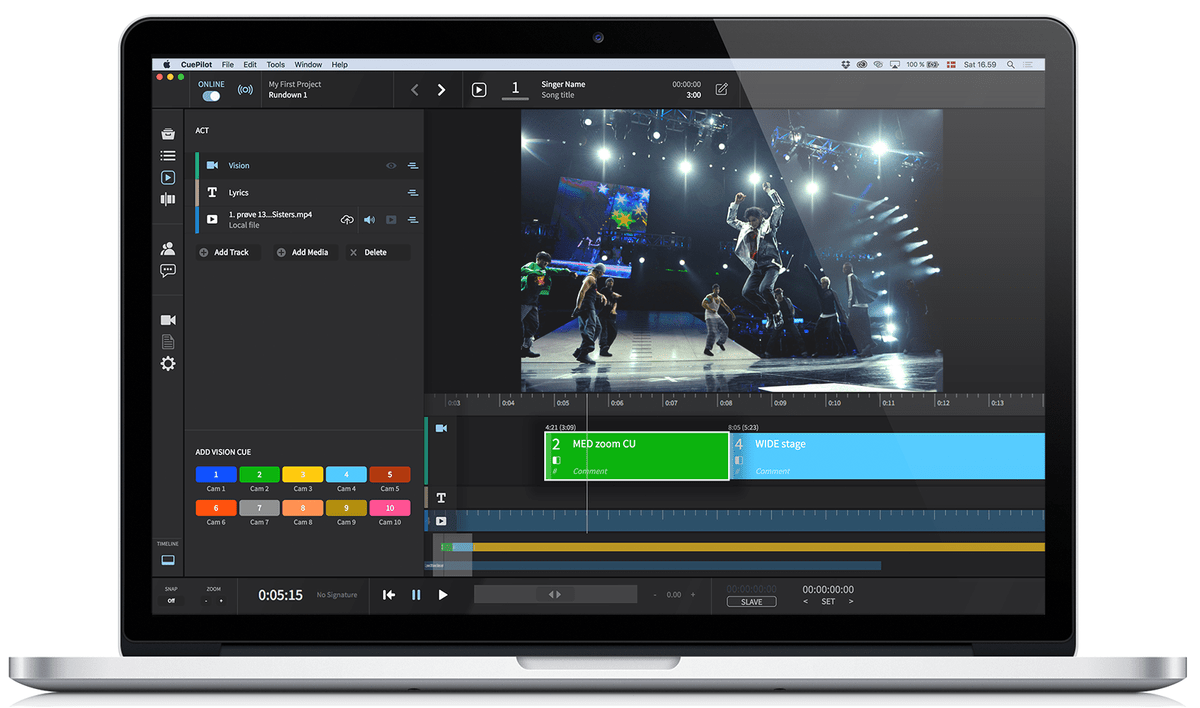Click the Dropbox icon in macOS menu bar
The width and height of the screenshot is (1200, 708).
(x=846, y=64)
